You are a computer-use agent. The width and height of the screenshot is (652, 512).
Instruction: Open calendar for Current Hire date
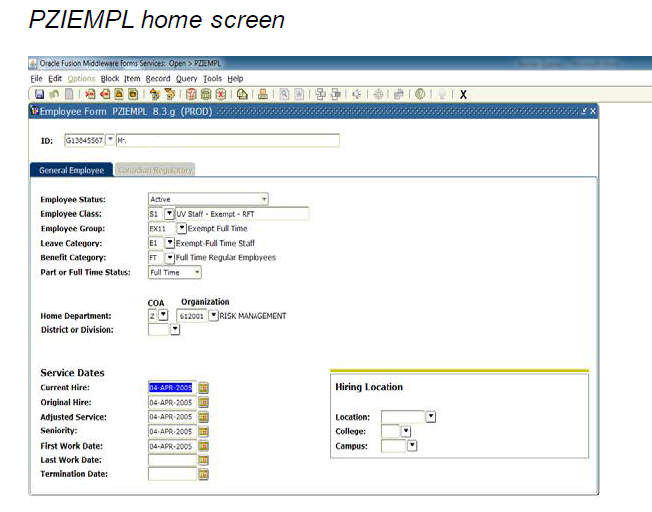(x=204, y=387)
